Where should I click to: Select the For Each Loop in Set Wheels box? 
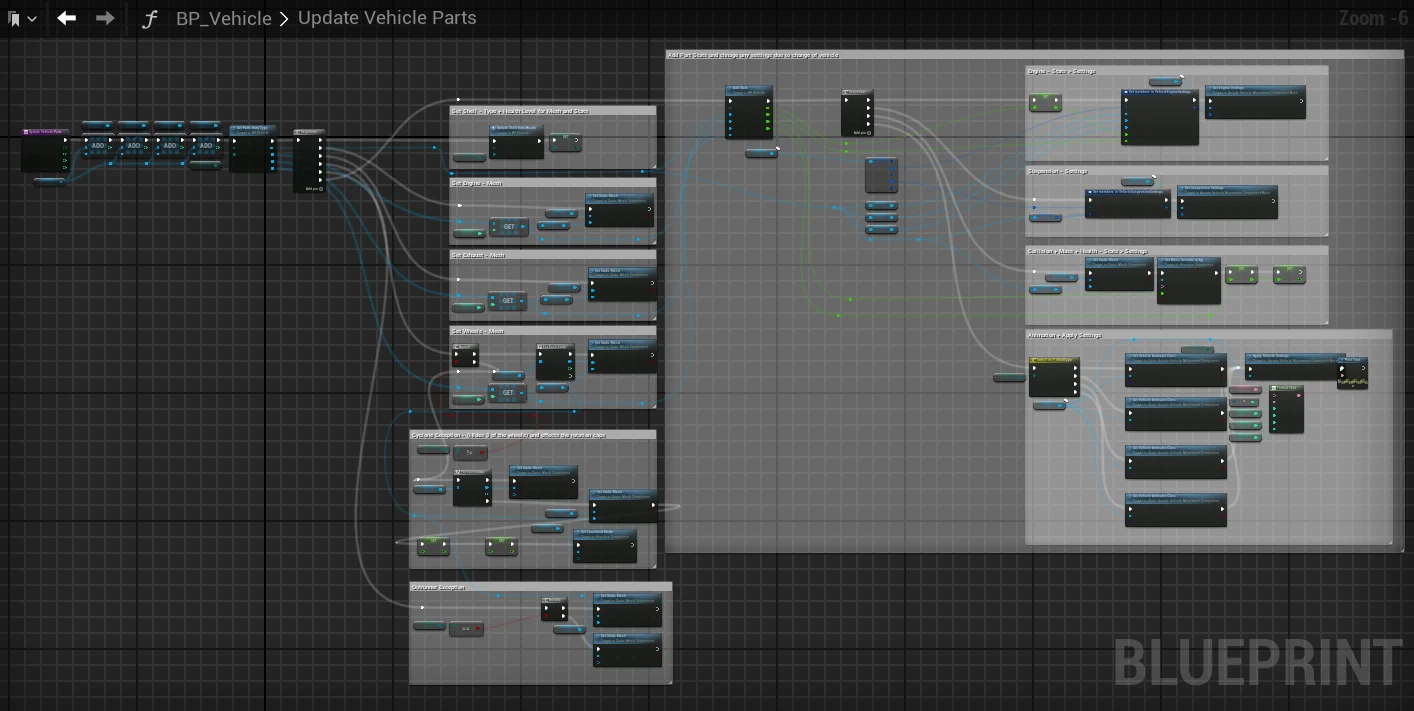point(555,363)
